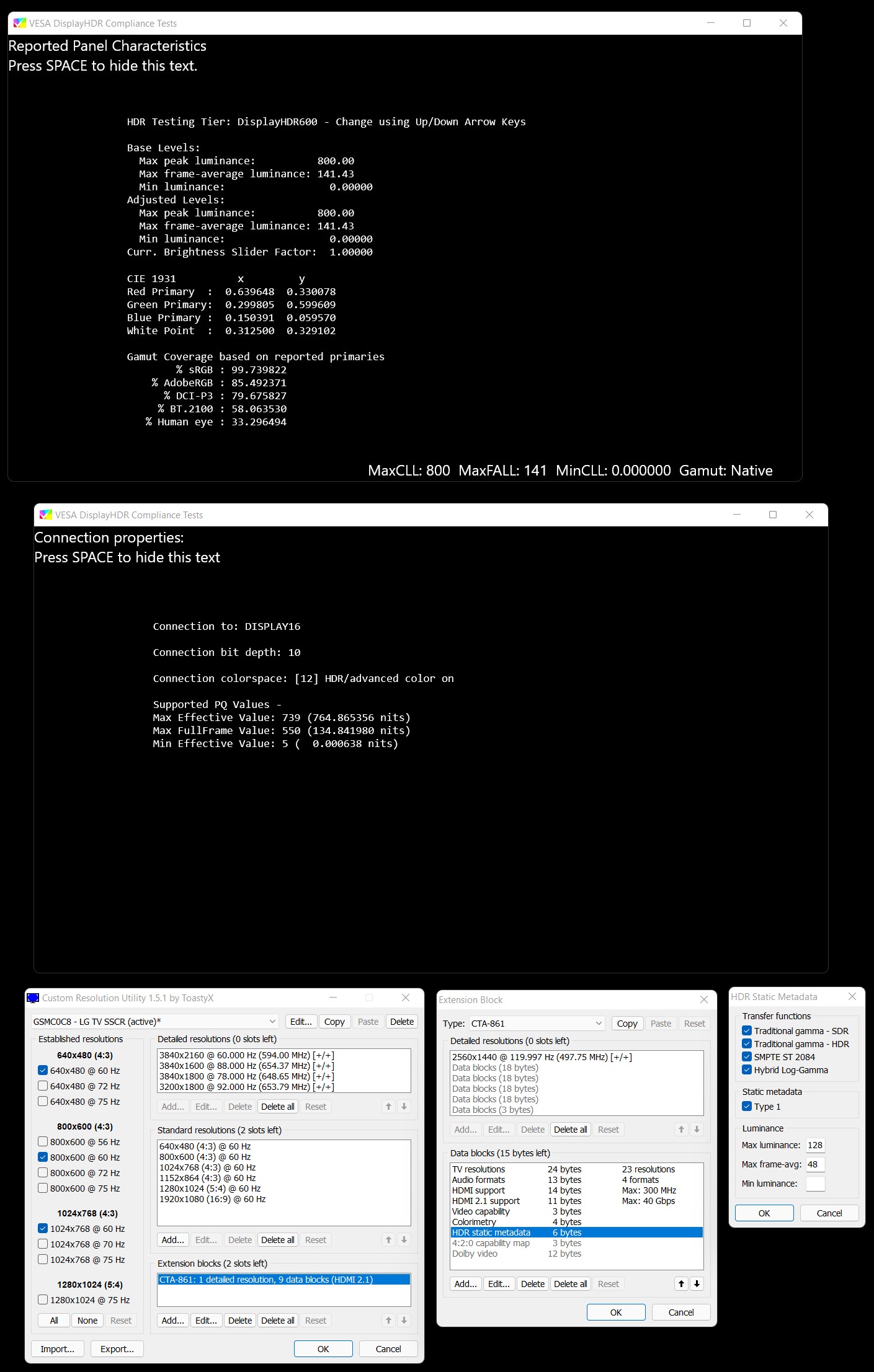Click the Max luminance input field

(x=816, y=1144)
